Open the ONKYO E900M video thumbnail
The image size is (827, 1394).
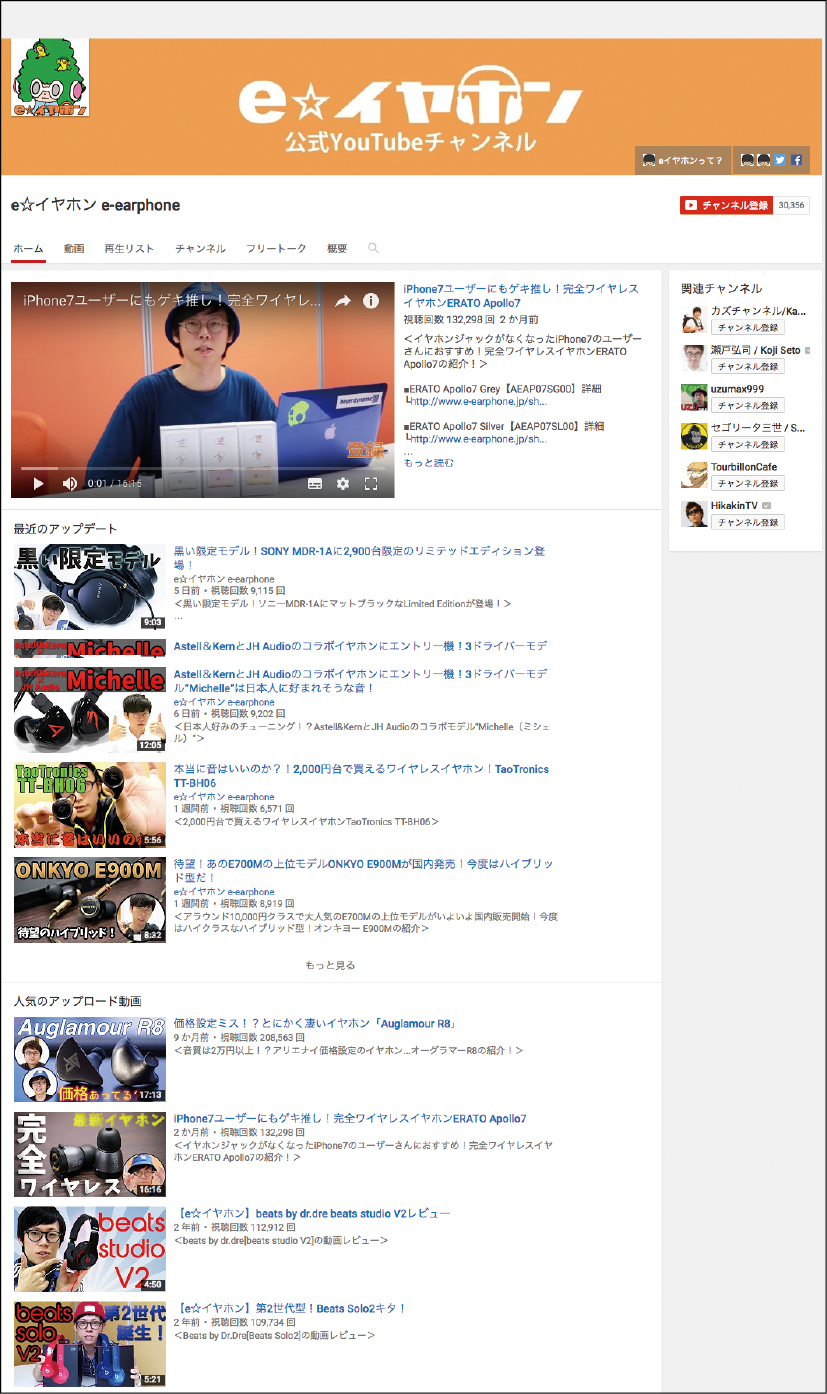pyautogui.click(x=90, y=899)
